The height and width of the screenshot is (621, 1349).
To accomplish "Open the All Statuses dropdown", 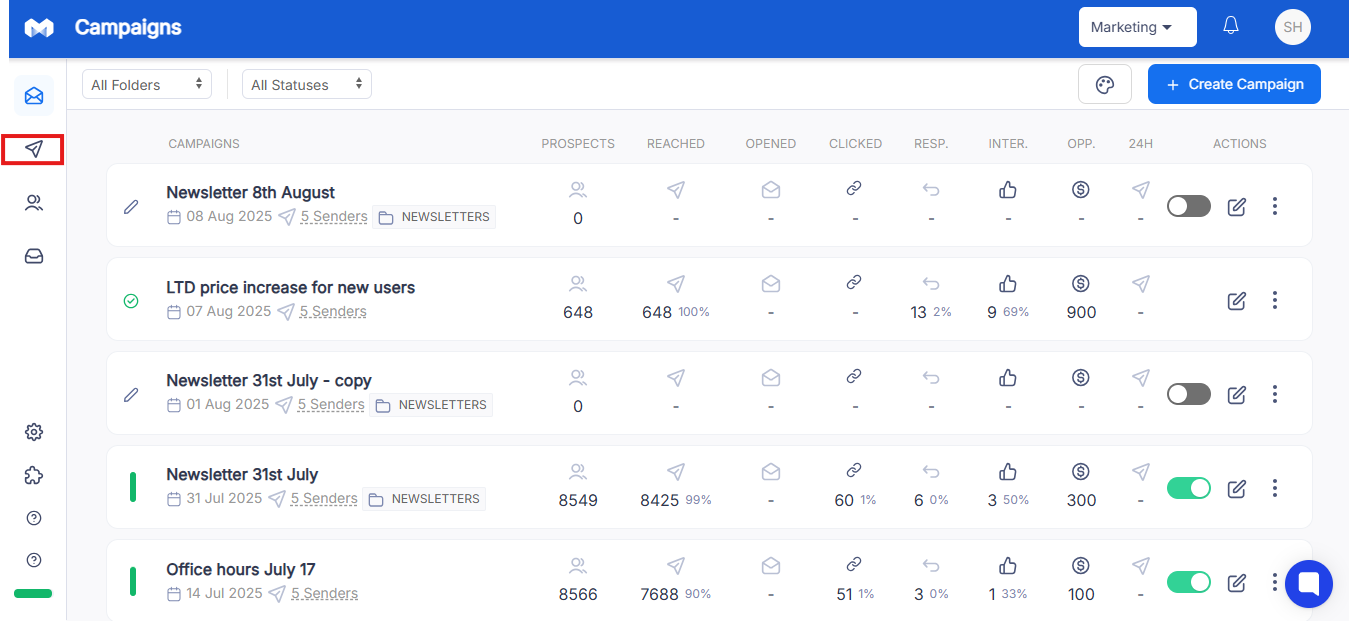I will (307, 85).
